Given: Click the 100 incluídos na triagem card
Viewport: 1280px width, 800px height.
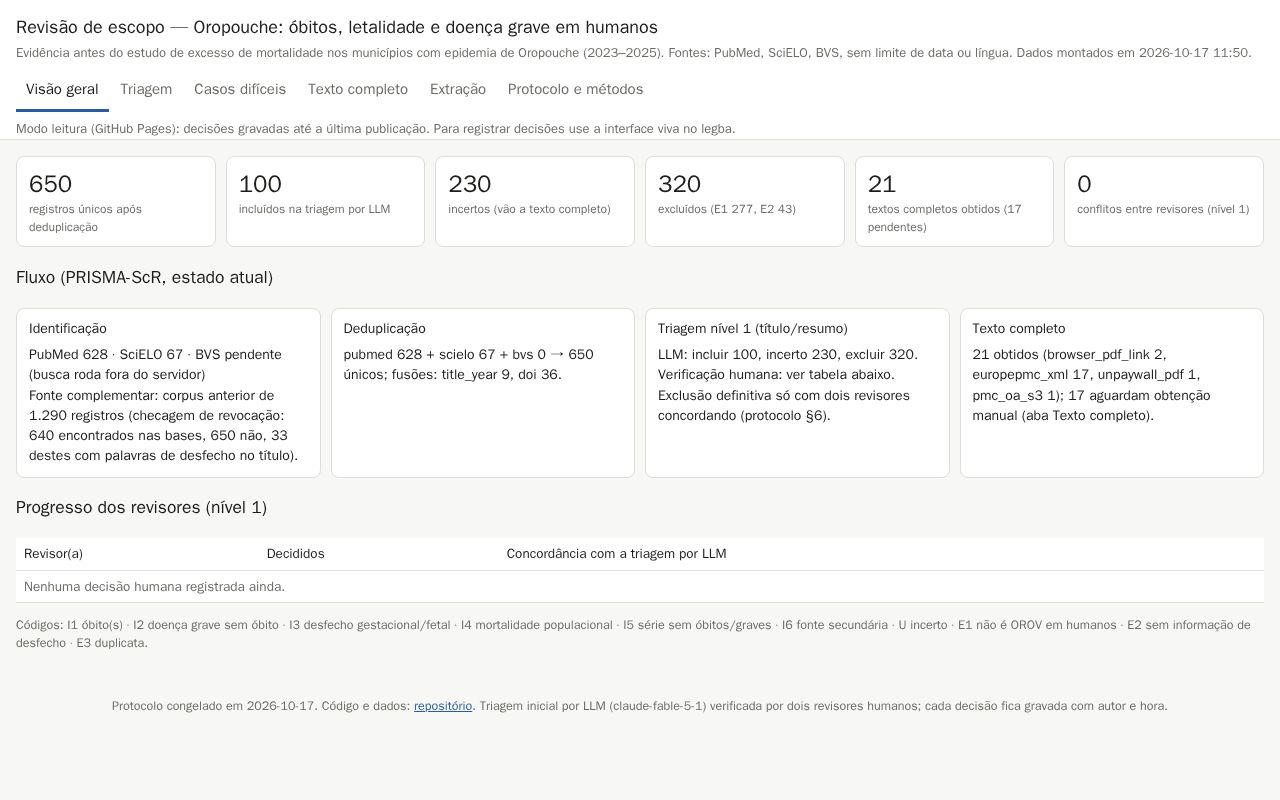Looking at the screenshot, I should (x=325, y=201).
